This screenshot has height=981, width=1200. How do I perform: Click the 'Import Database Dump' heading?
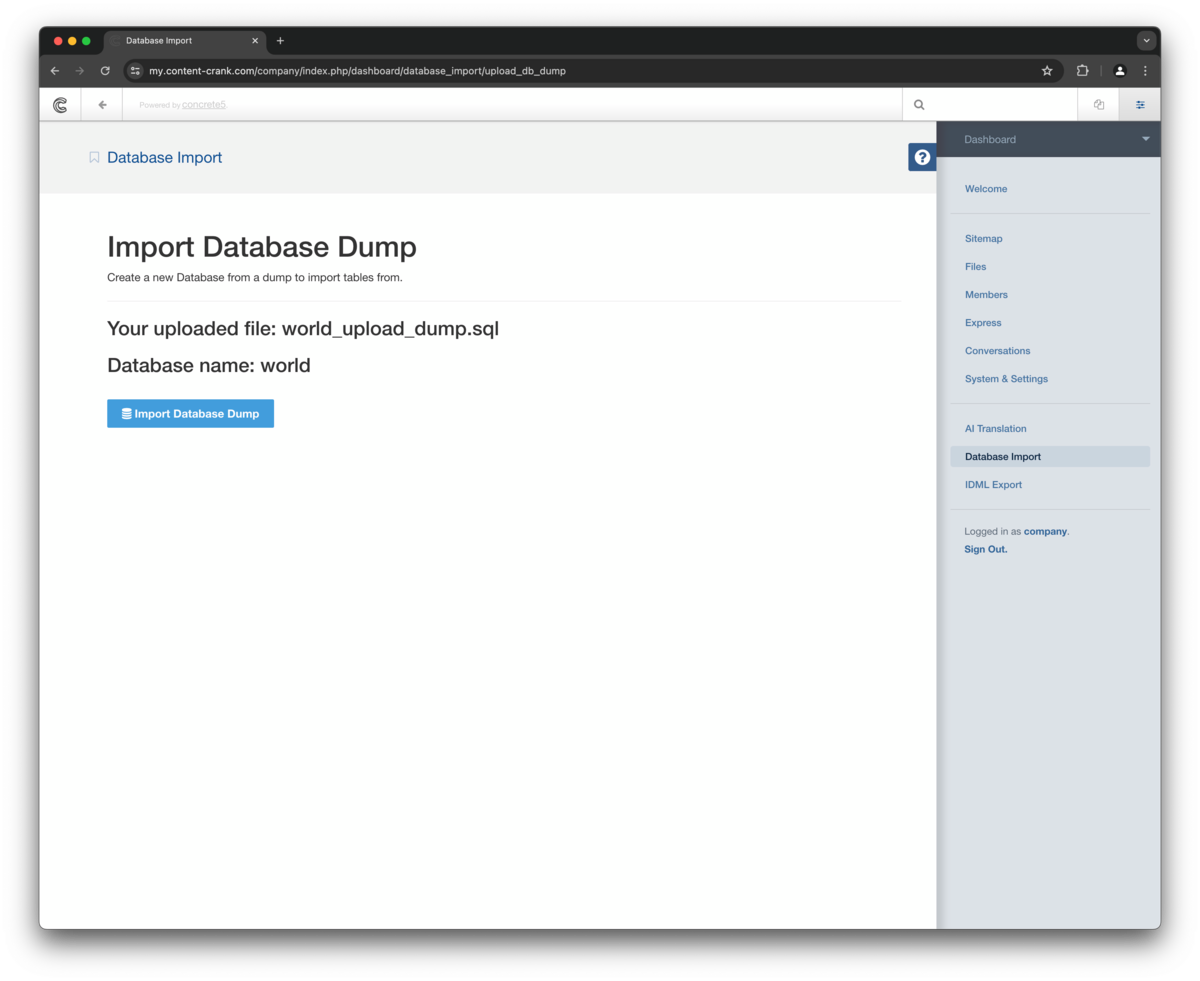262,247
